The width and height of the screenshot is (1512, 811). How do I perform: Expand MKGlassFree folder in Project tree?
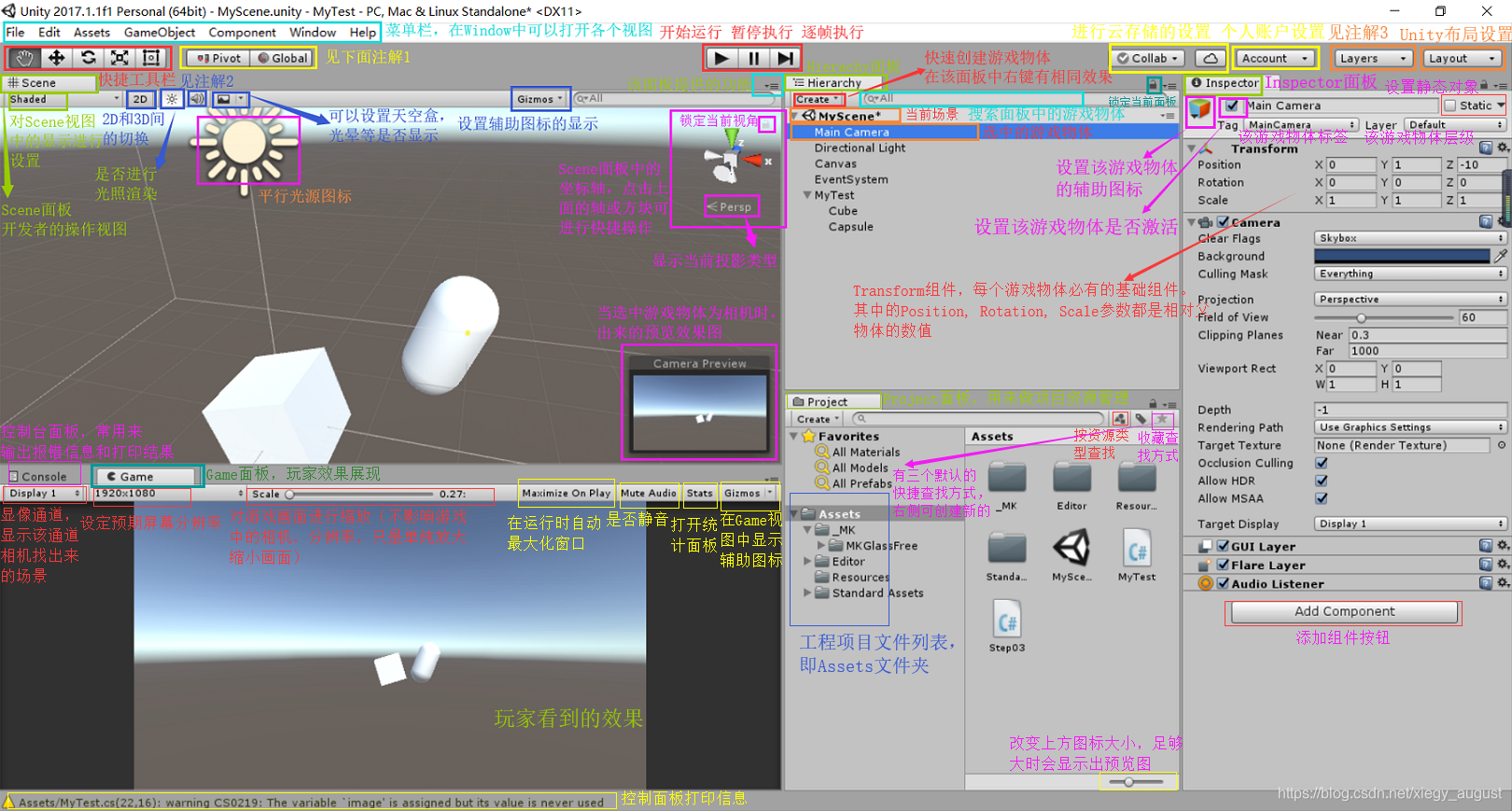coord(821,546)
